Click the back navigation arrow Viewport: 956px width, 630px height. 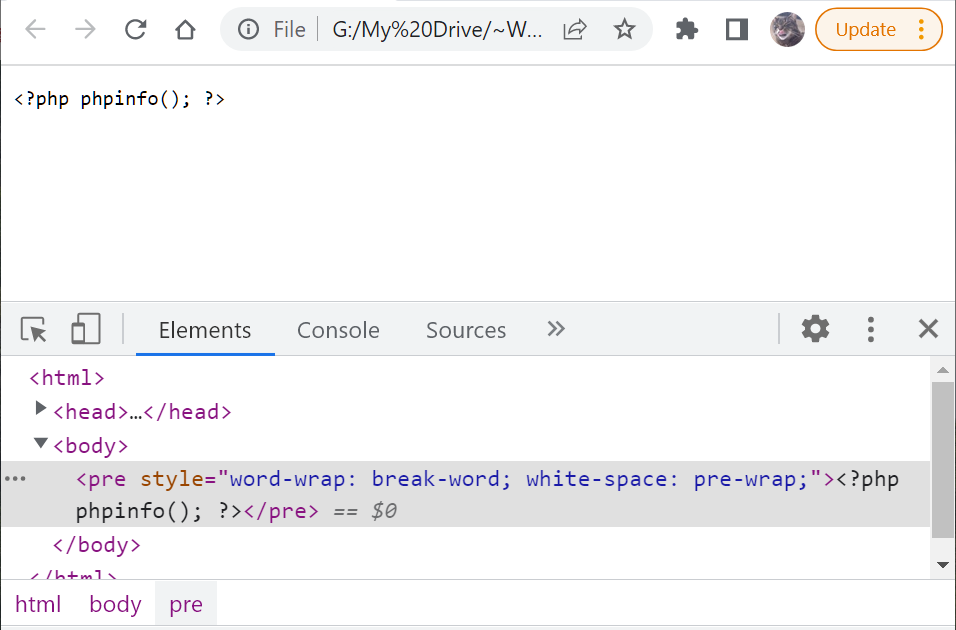pyautogui.click(x=35, y=29)
